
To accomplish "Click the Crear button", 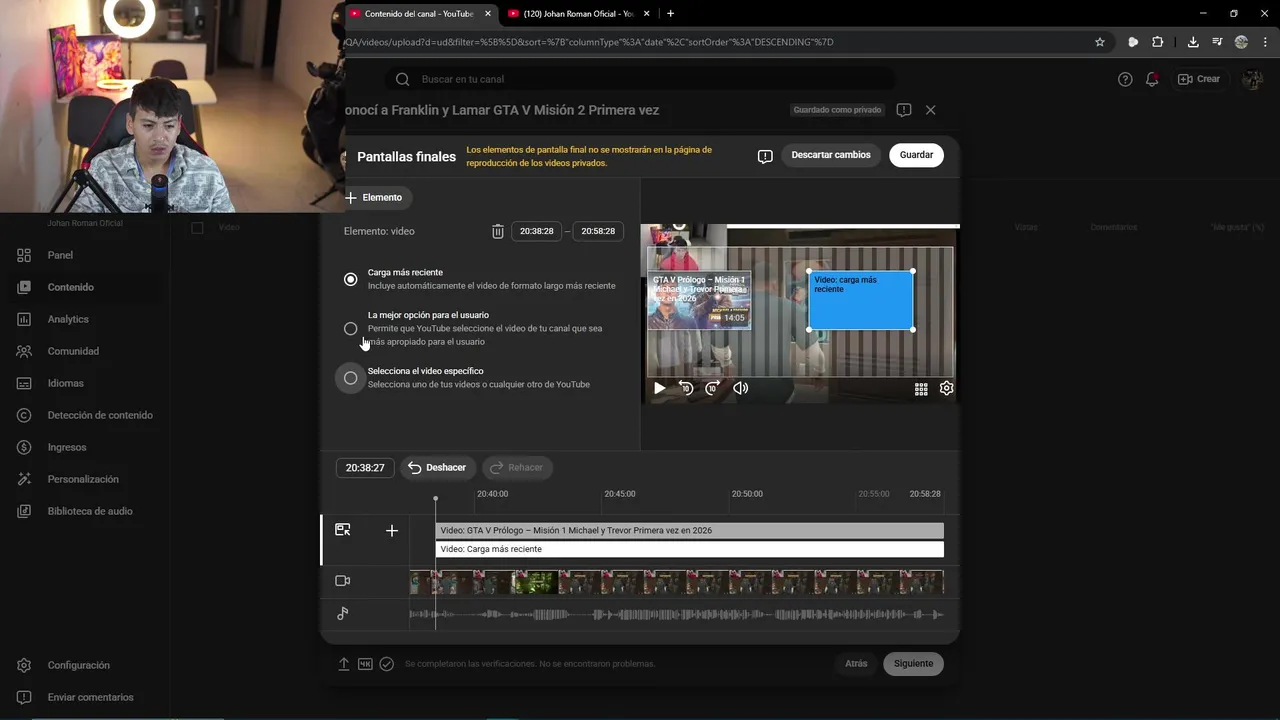I will pyautogui.click(x=1200, y=79).
